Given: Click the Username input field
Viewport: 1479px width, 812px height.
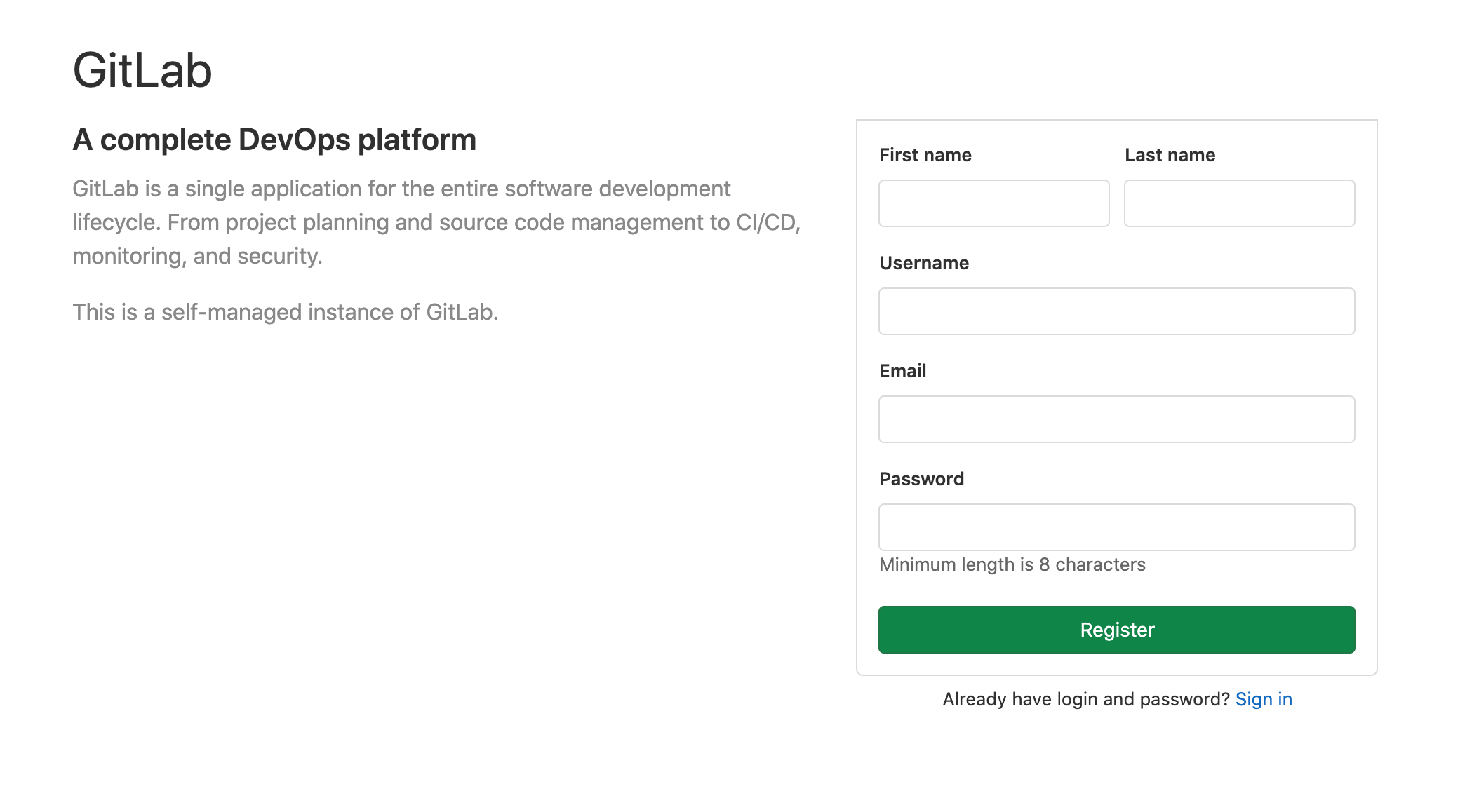Looking at the screenshot, I should (1116, 311).
